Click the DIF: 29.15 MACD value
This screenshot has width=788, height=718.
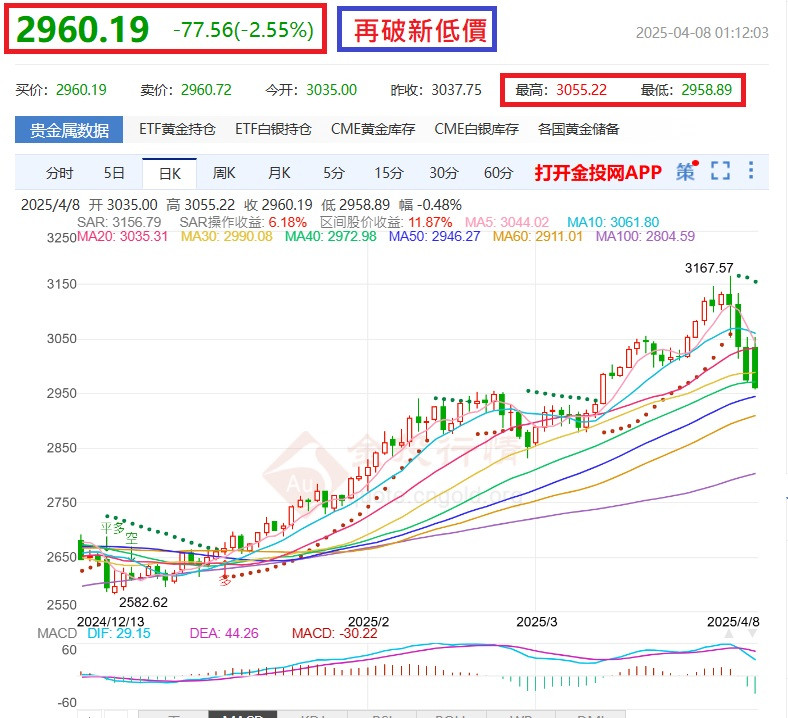click(119, 633)
